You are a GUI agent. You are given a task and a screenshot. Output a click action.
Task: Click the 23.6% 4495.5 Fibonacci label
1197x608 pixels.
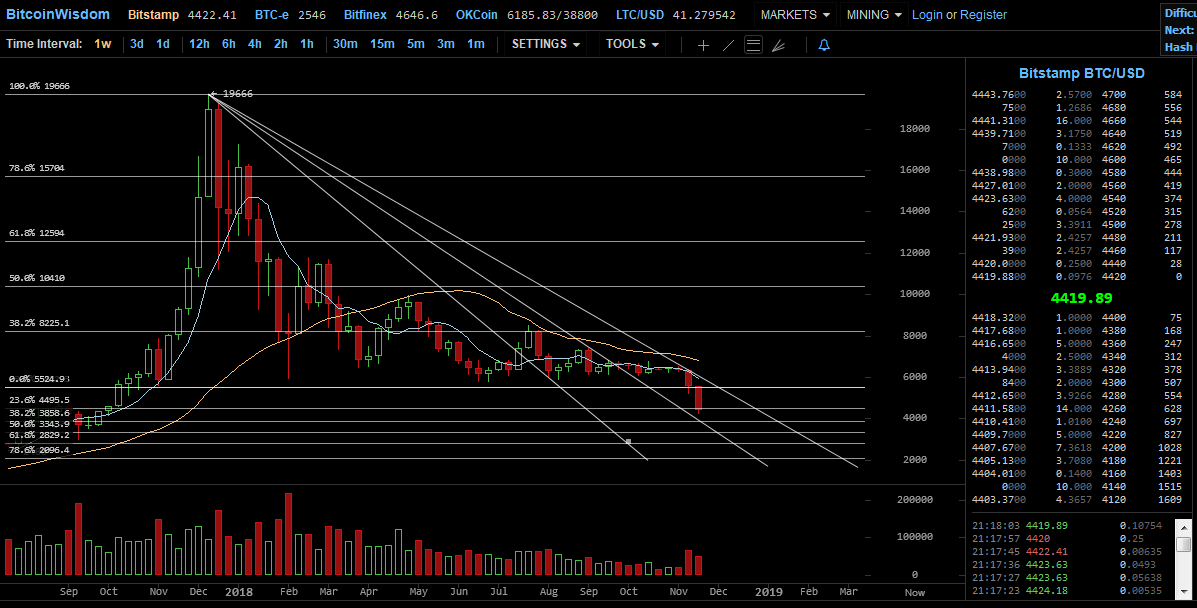pyautogui.click(x=39, y=399)
